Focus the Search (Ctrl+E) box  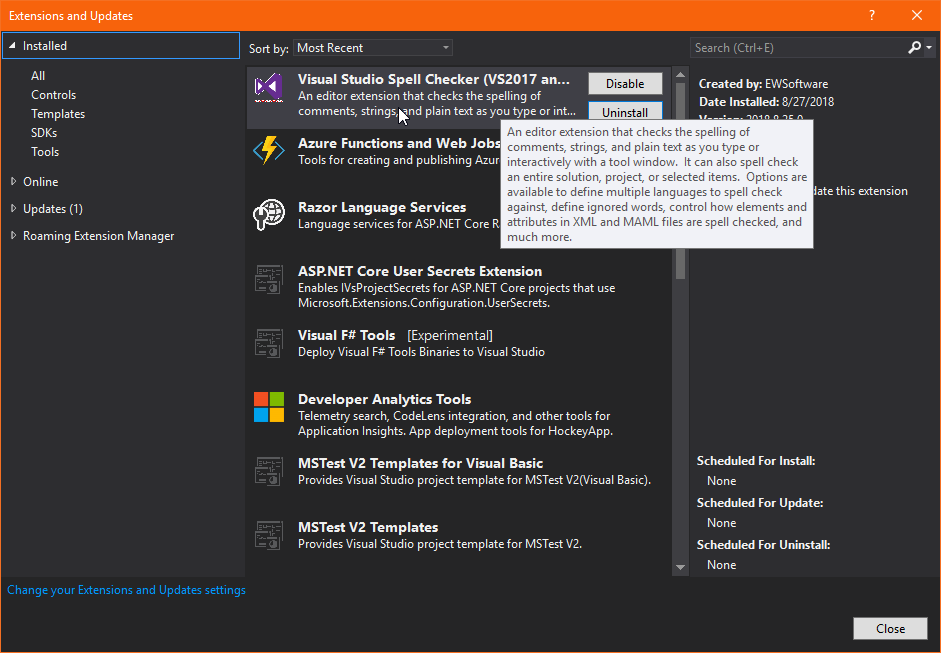pos(798,48)
